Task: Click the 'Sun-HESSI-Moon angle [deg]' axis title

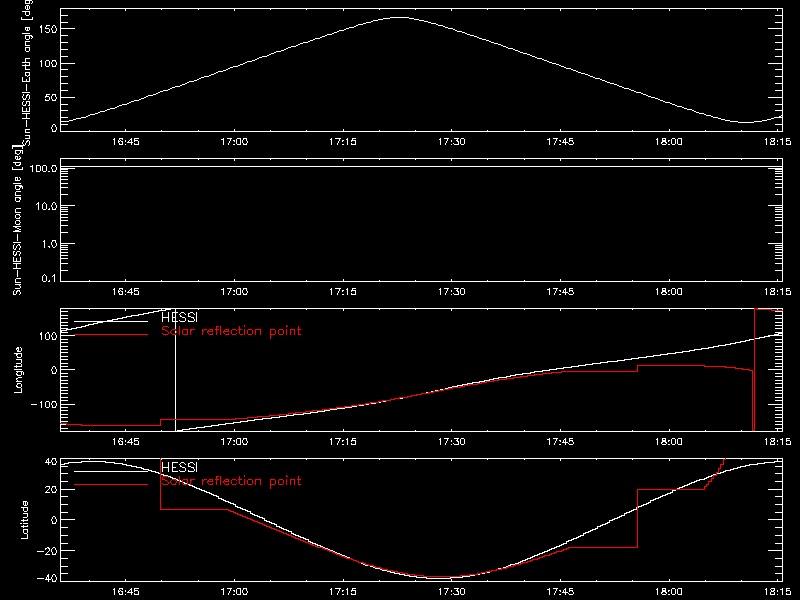Action: [x=17, y=220]
